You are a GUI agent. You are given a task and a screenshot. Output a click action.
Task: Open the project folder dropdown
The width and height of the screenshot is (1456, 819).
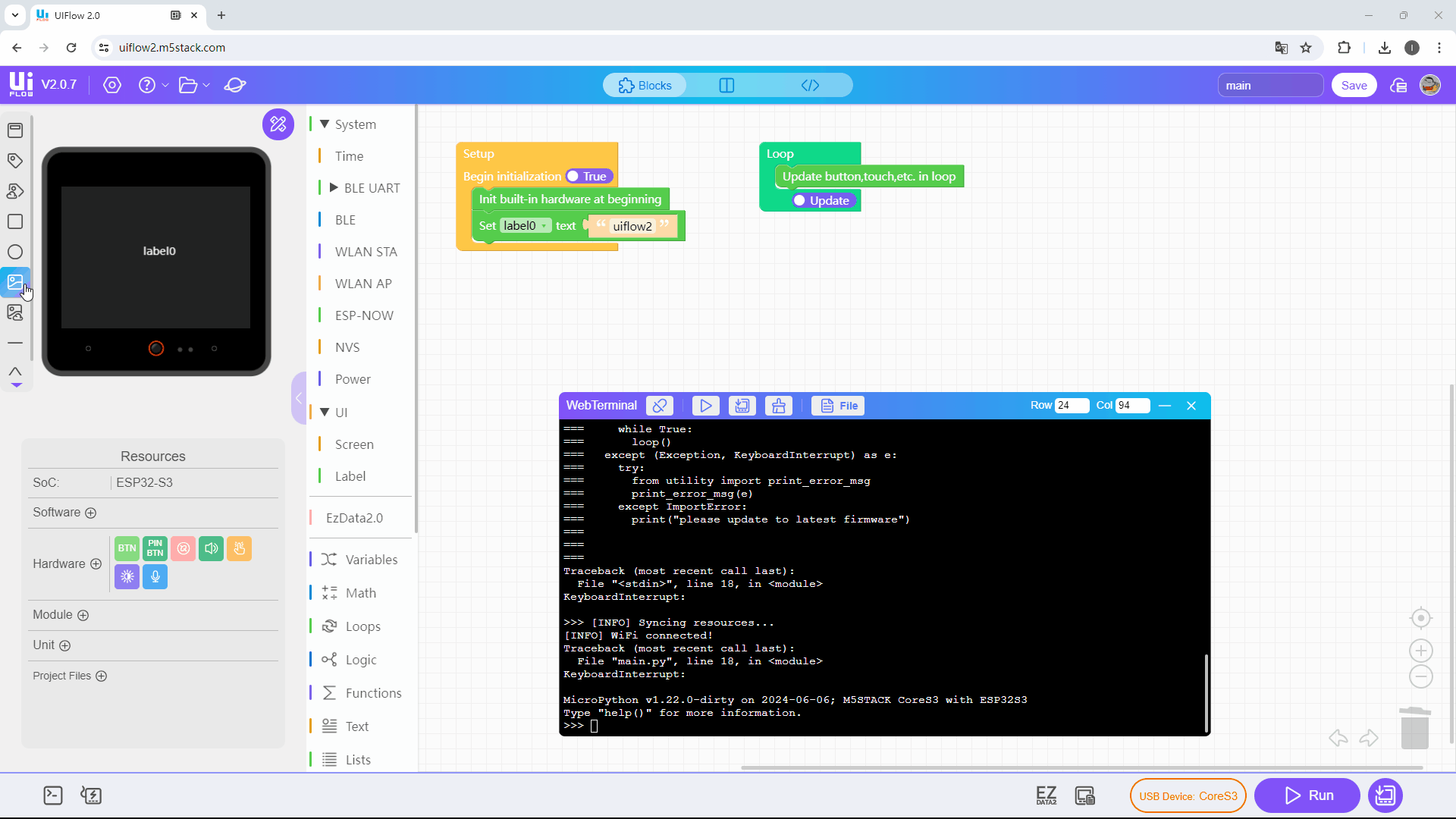193,85
